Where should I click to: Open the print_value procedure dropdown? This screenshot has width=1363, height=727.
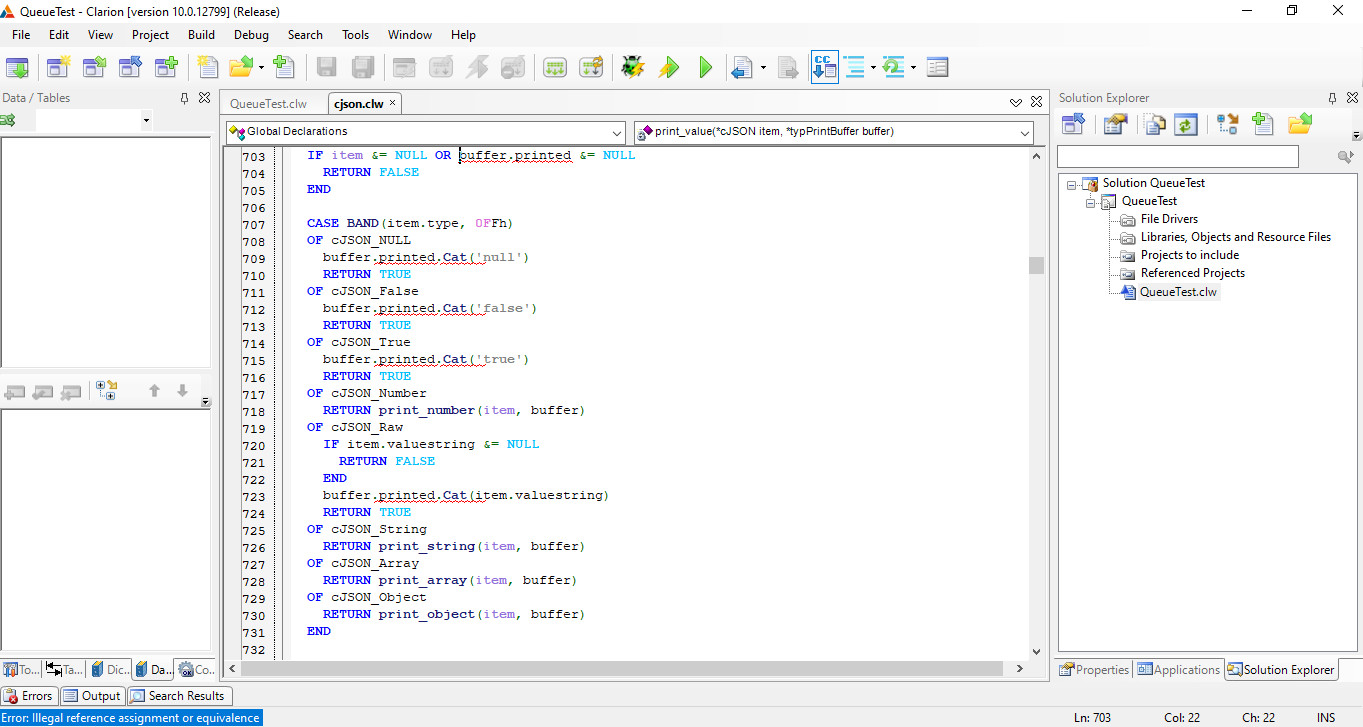tap(1024, 132)
